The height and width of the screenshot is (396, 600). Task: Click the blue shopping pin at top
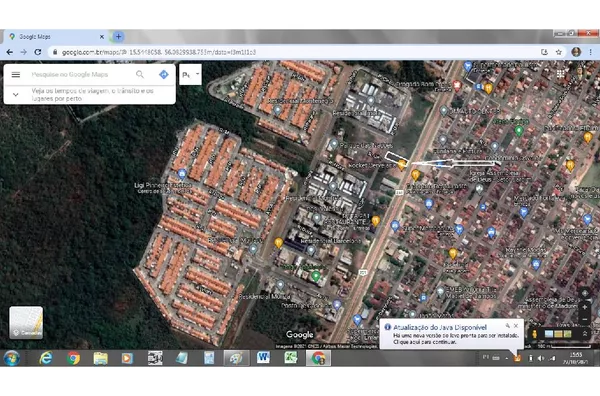468,67
